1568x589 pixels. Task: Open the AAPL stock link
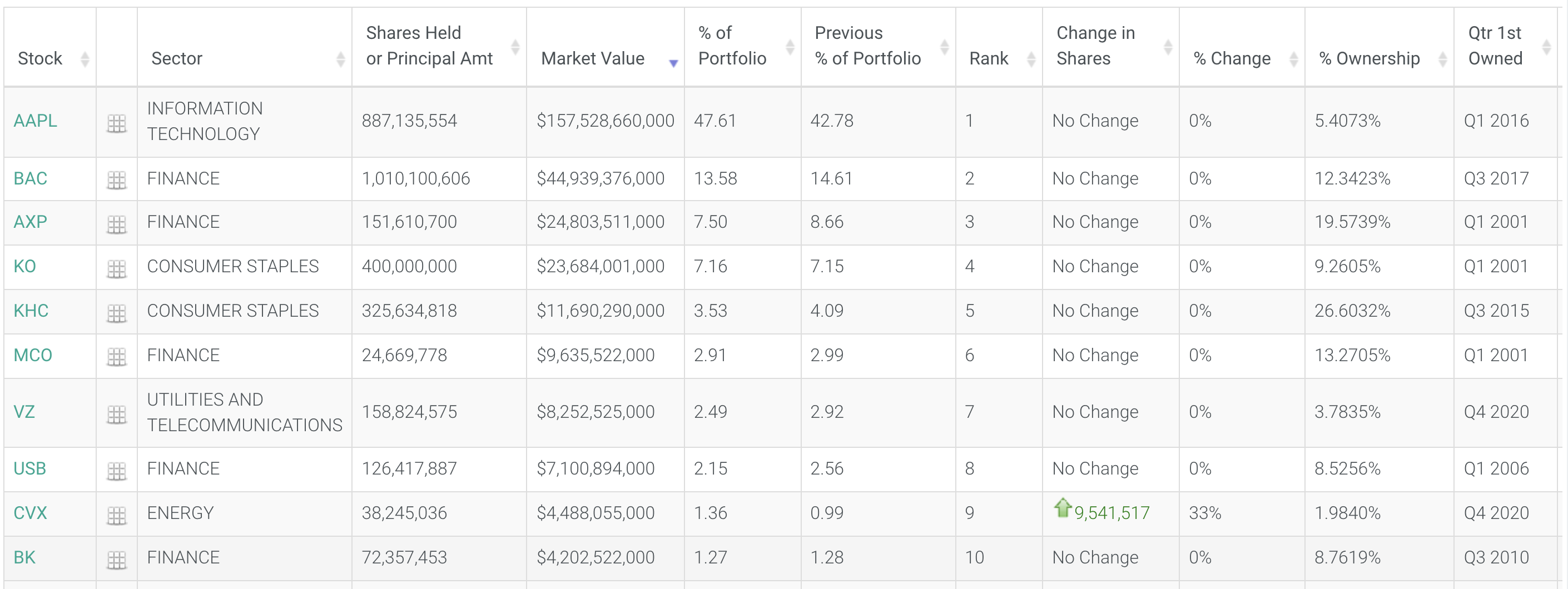pyautogui.click(x=35, y=121)
